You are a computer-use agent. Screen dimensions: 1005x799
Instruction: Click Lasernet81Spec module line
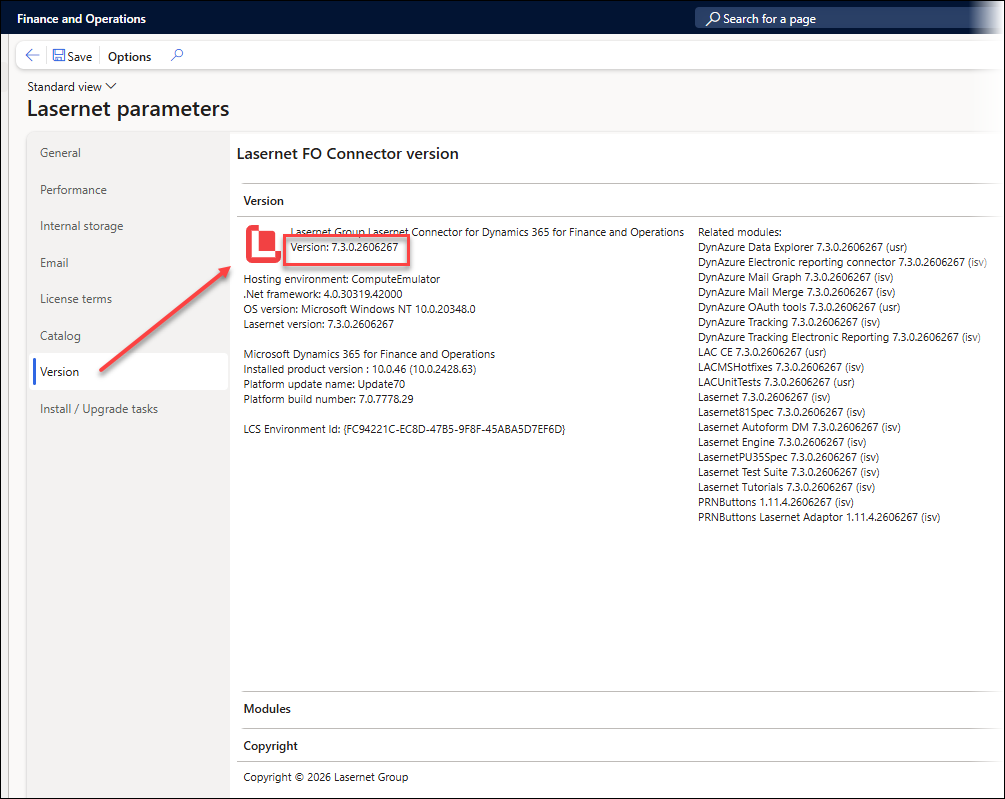coord(781,412)
